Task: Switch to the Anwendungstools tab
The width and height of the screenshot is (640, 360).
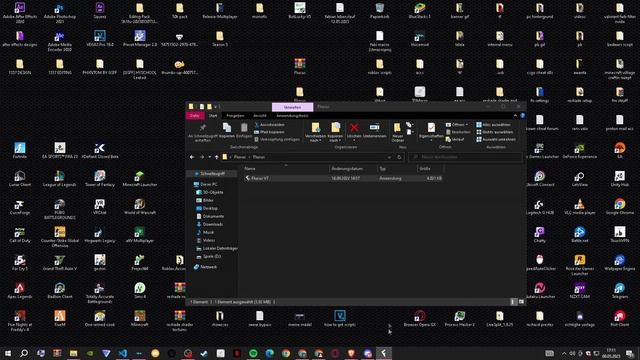Action: (292, 116)
